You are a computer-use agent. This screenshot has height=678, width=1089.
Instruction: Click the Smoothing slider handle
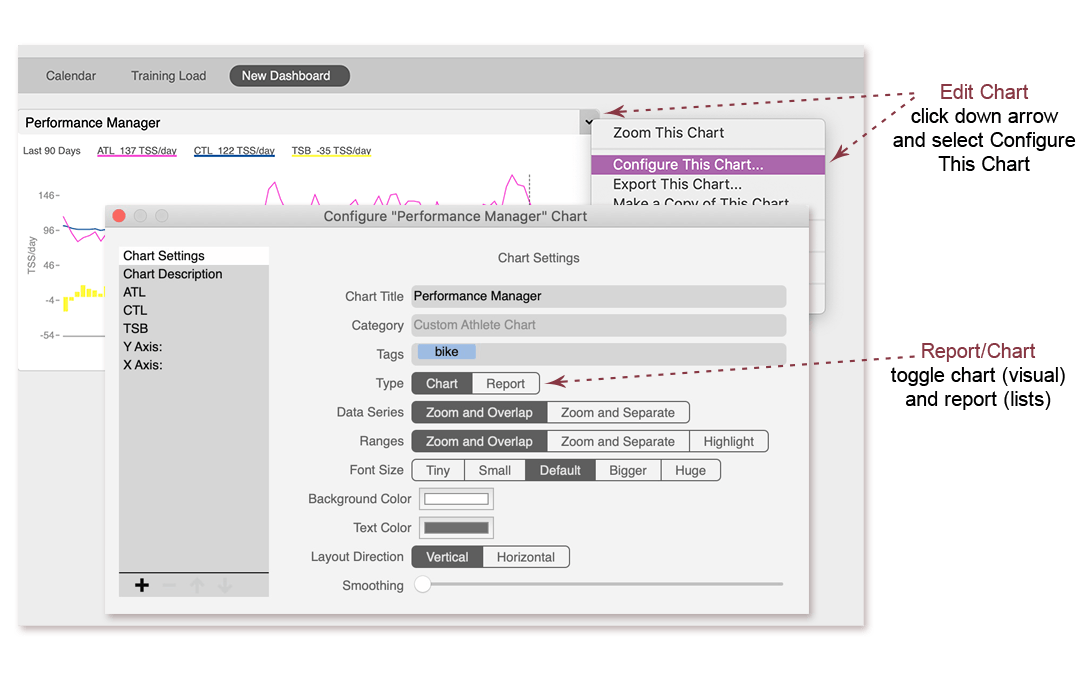[x=422, y=584]
